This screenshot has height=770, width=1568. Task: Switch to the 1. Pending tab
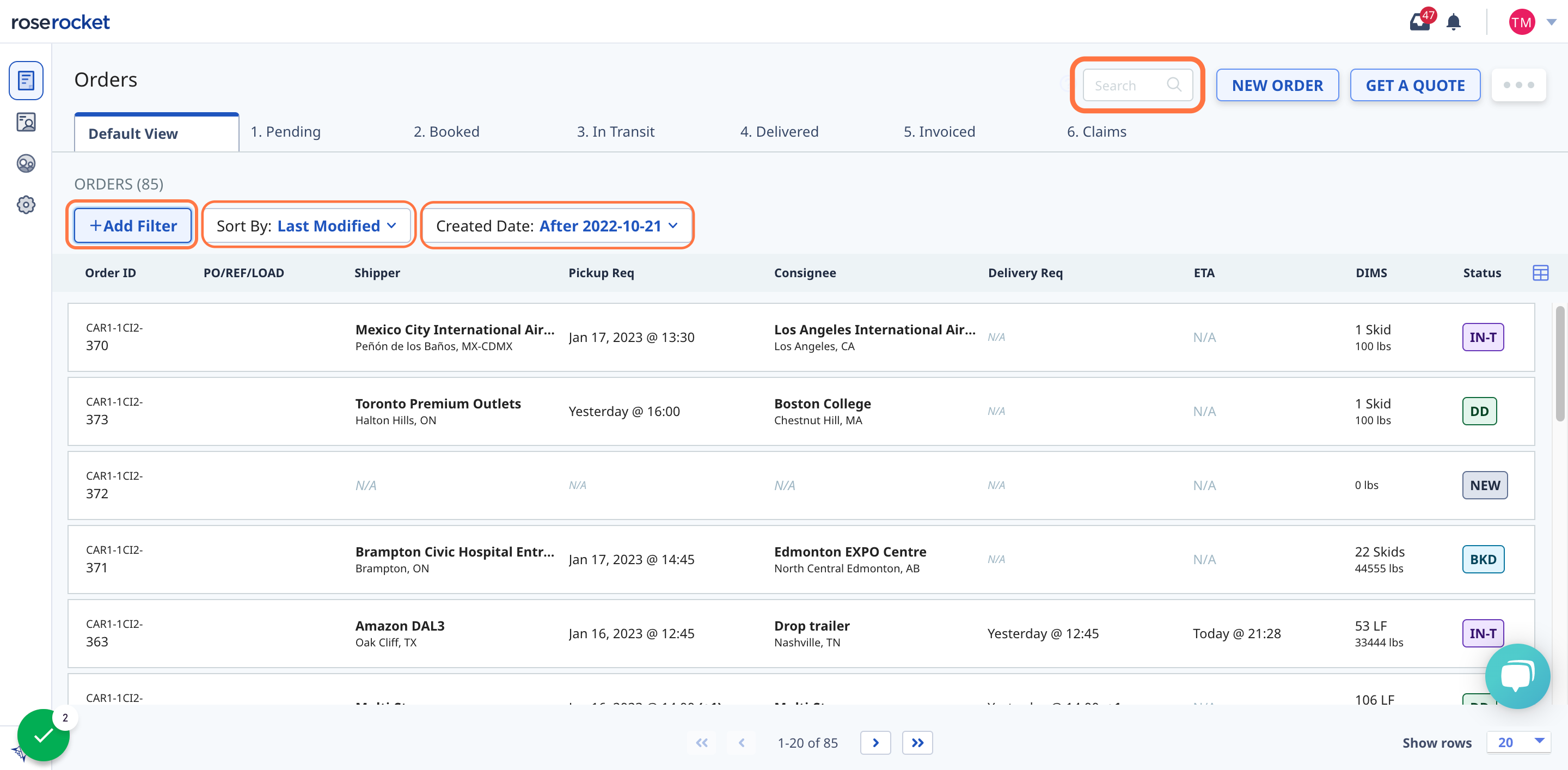285,131
